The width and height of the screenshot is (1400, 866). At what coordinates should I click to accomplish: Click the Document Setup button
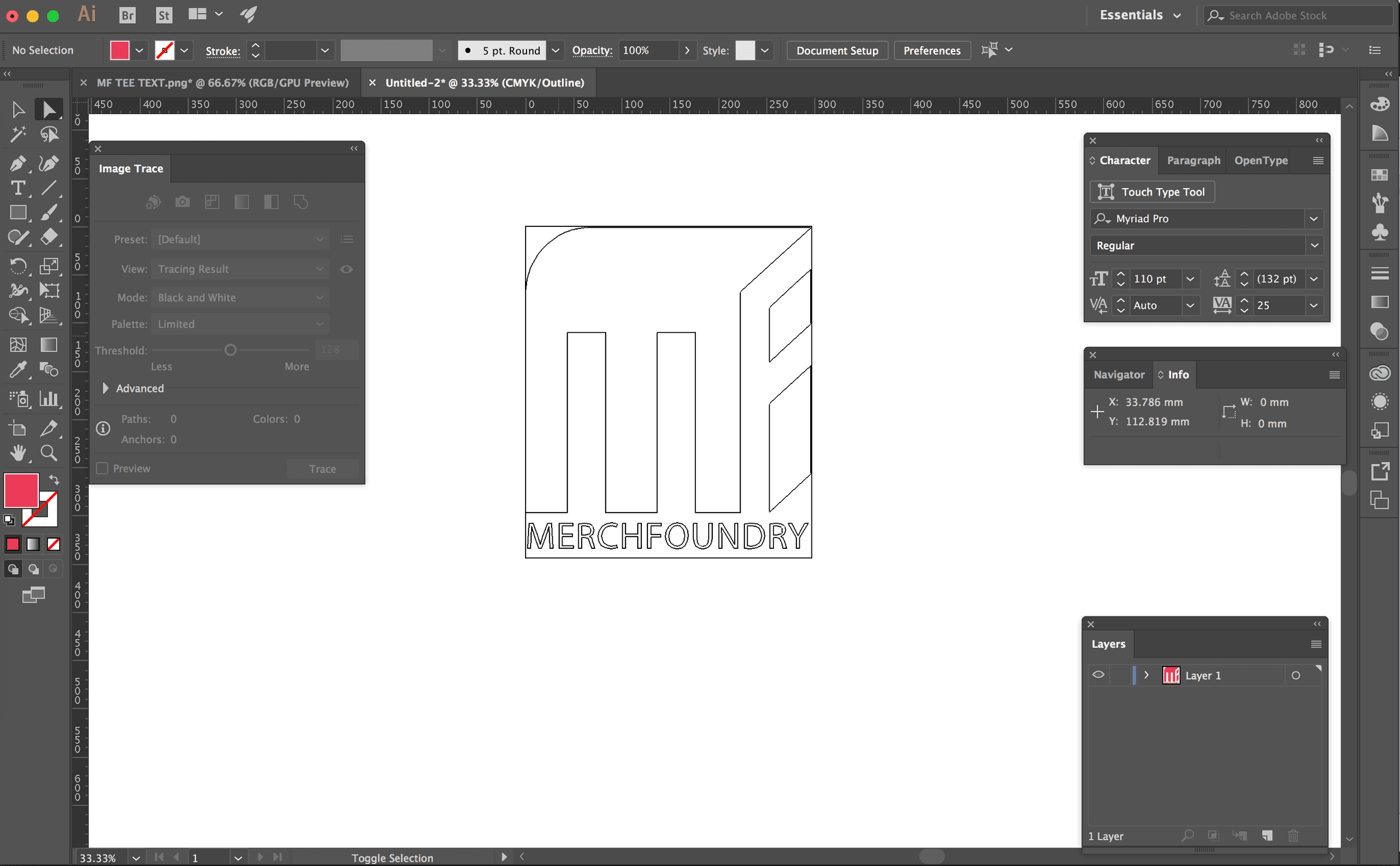click(837, 51)
